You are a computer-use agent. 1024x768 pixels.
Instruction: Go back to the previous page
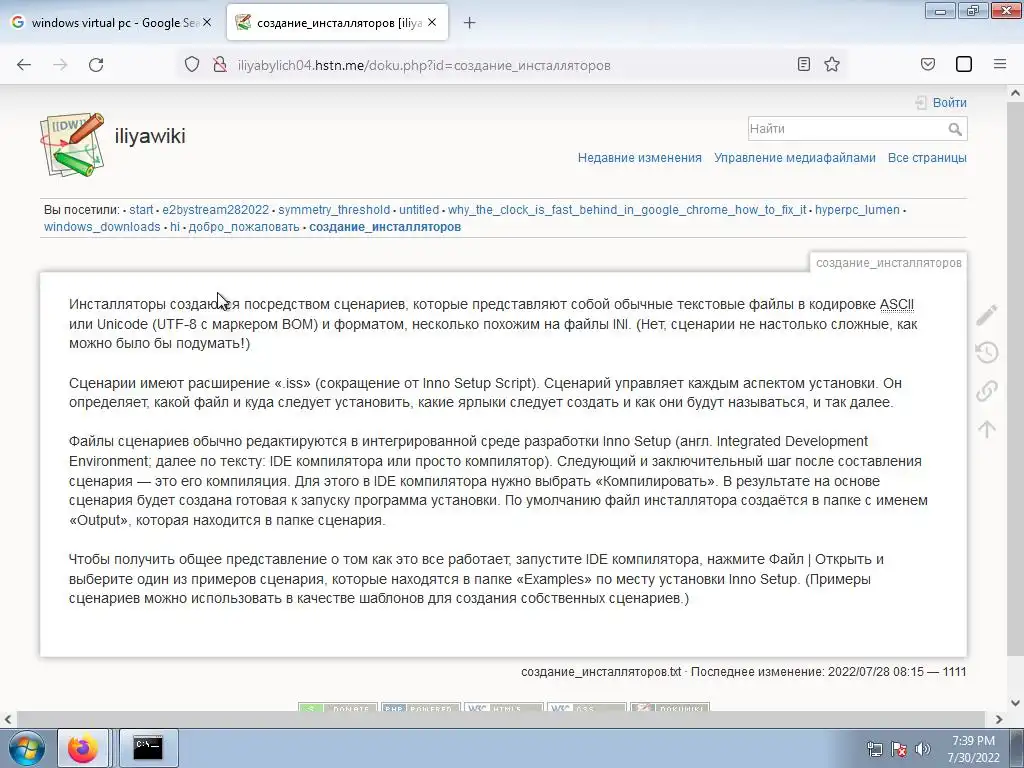[x=24, y=65]
